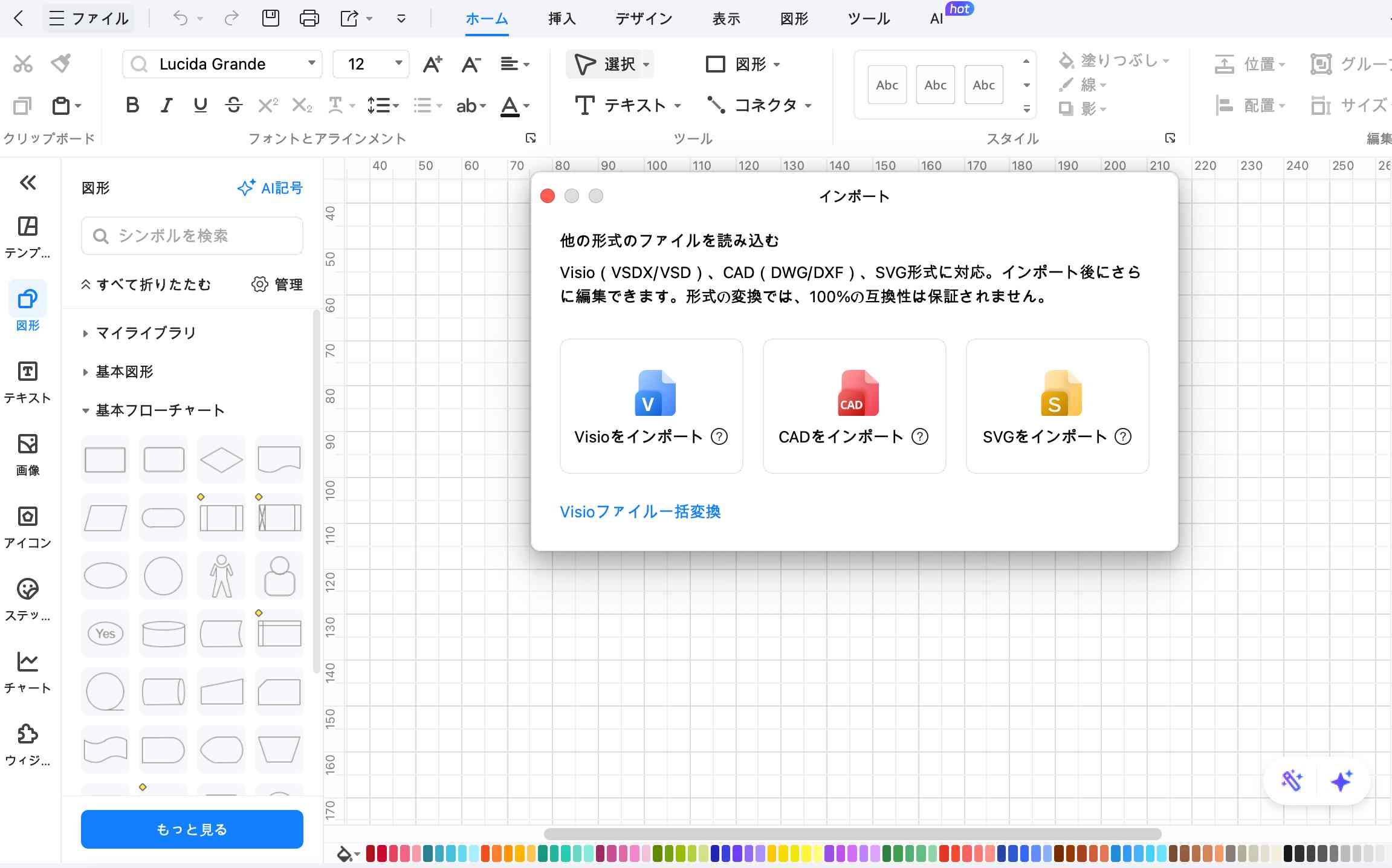Click the copy icon in clipboard group
1392x868 pixels.
point(22,106)
